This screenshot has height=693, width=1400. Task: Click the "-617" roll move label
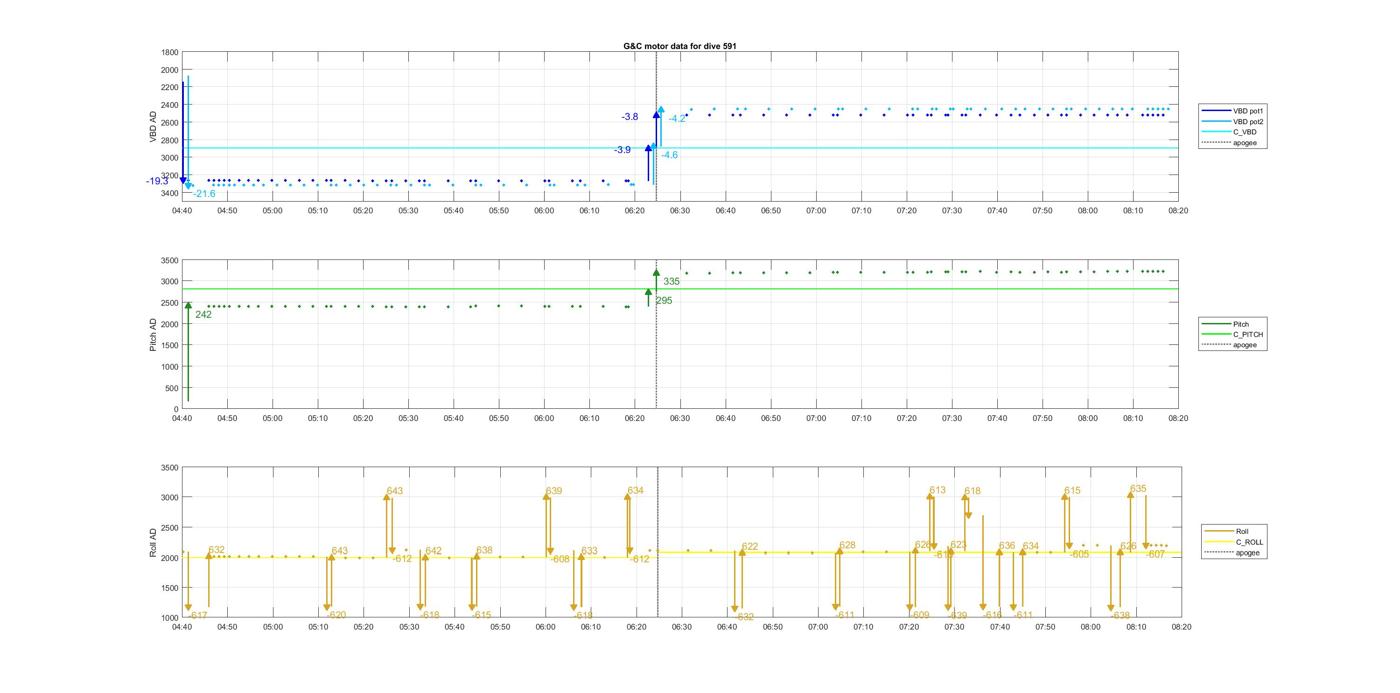tap(198, 616)
